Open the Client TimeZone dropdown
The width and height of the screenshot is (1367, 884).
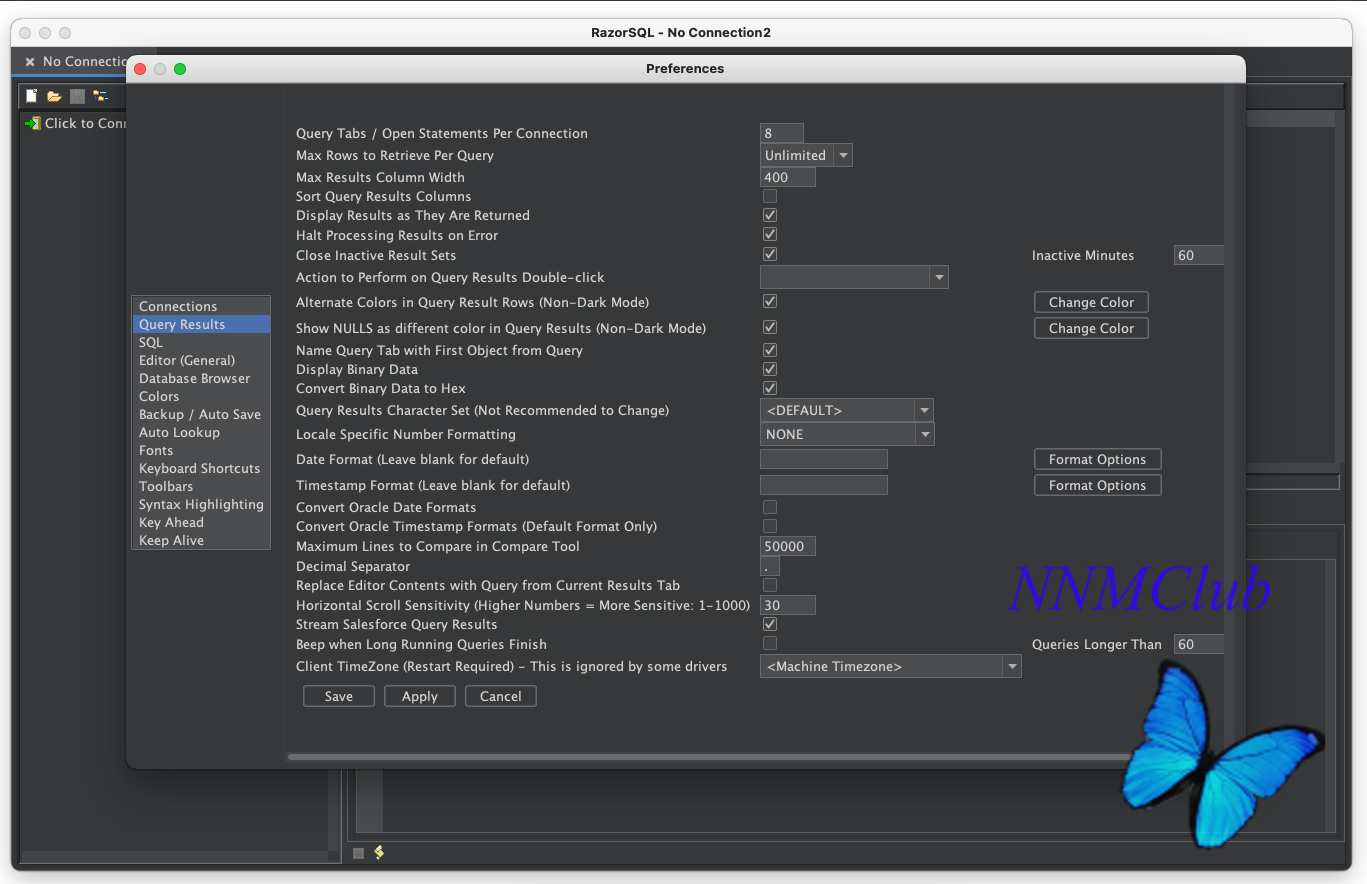[891, 666]
